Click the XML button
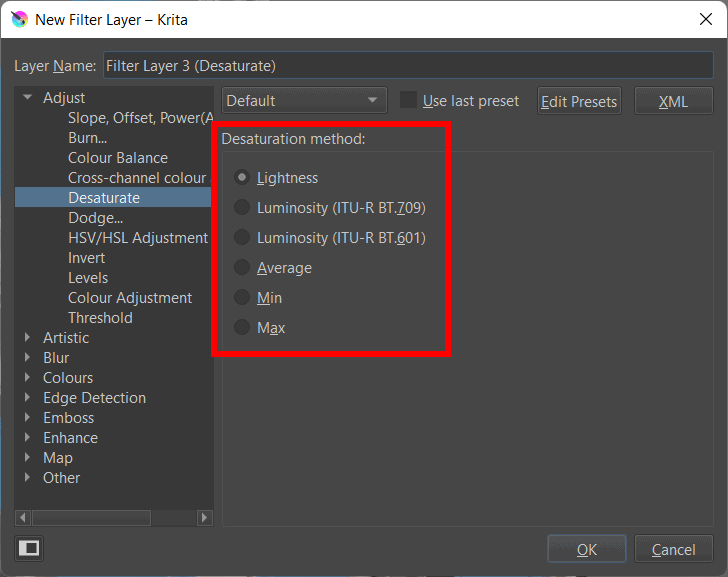Screen dimensions: 728x577 pos(673,101)
